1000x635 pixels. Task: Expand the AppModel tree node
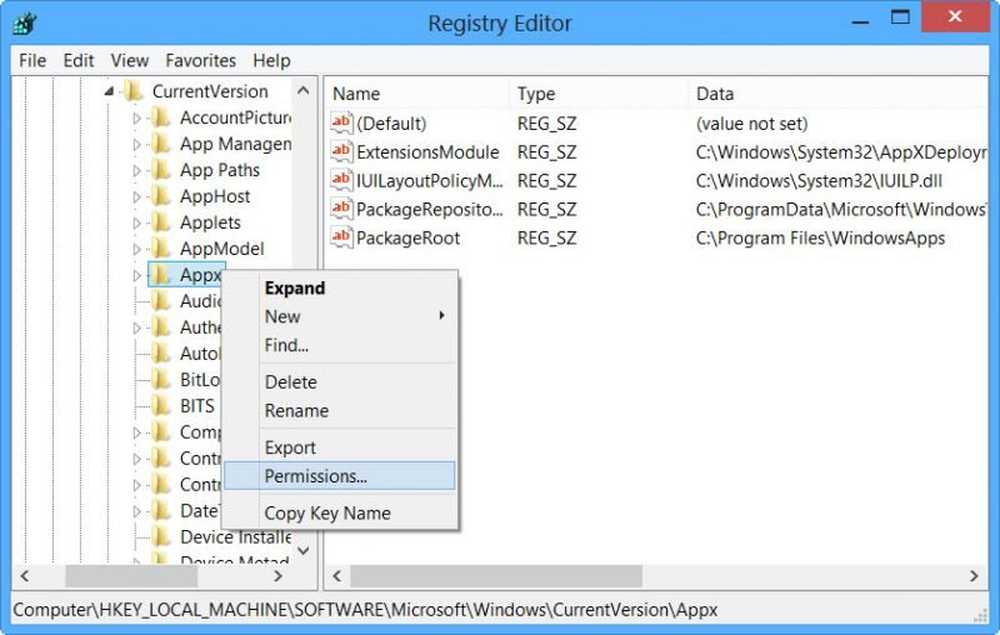pyautogui.click(x=136, y=249)
